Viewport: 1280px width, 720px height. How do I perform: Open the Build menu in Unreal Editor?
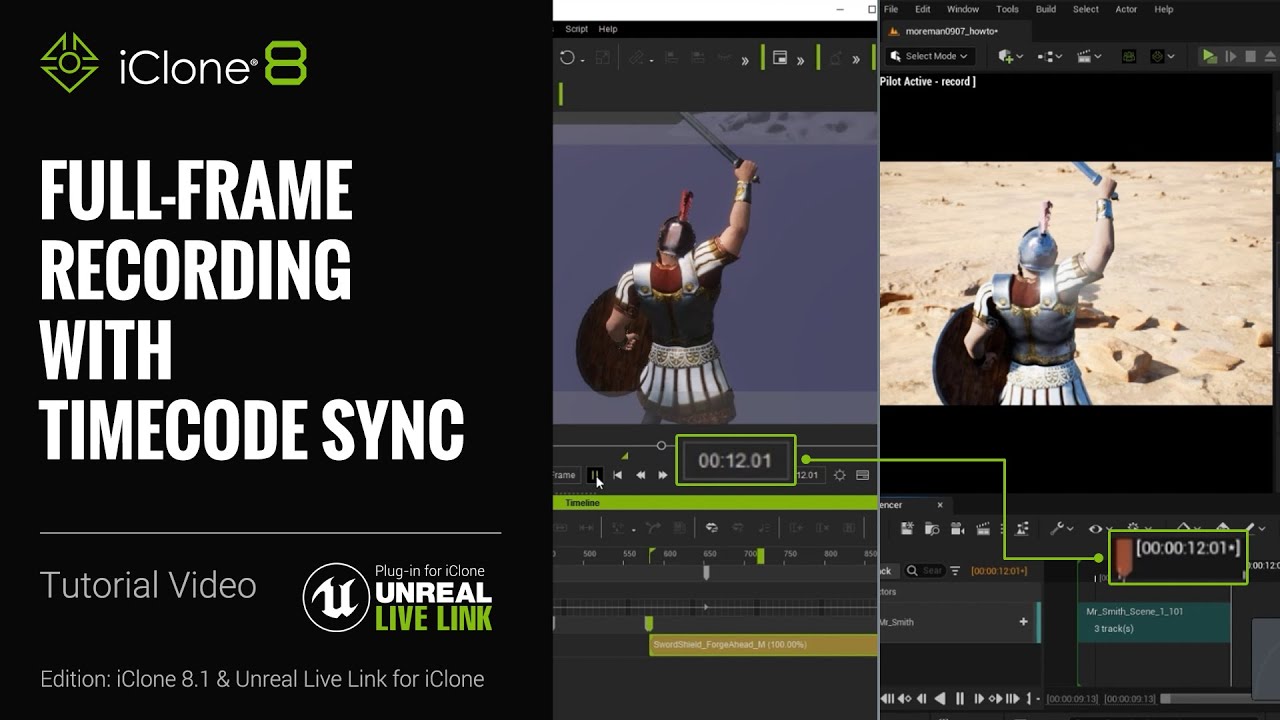(1046, 9)
